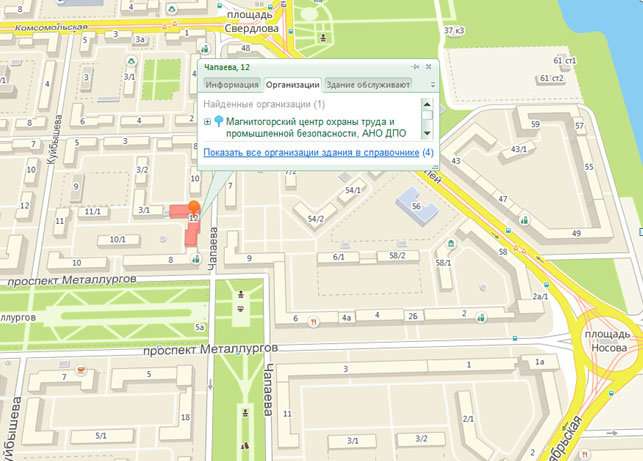Select the Организации tab
Viewport: 643px width, 461px height.
[x=292, y=84]
